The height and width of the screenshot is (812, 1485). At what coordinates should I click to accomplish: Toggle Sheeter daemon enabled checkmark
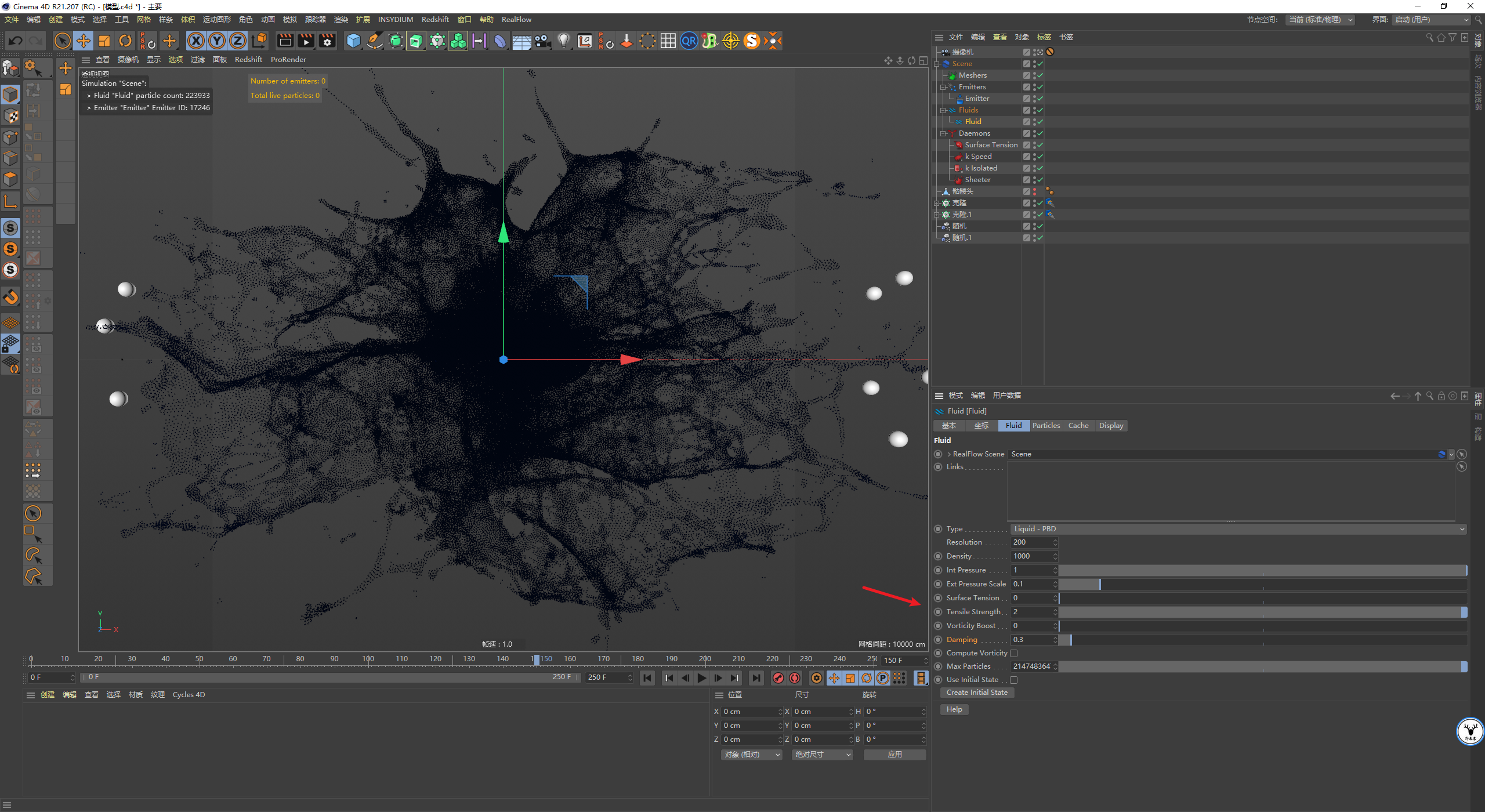click(1039, 180)
